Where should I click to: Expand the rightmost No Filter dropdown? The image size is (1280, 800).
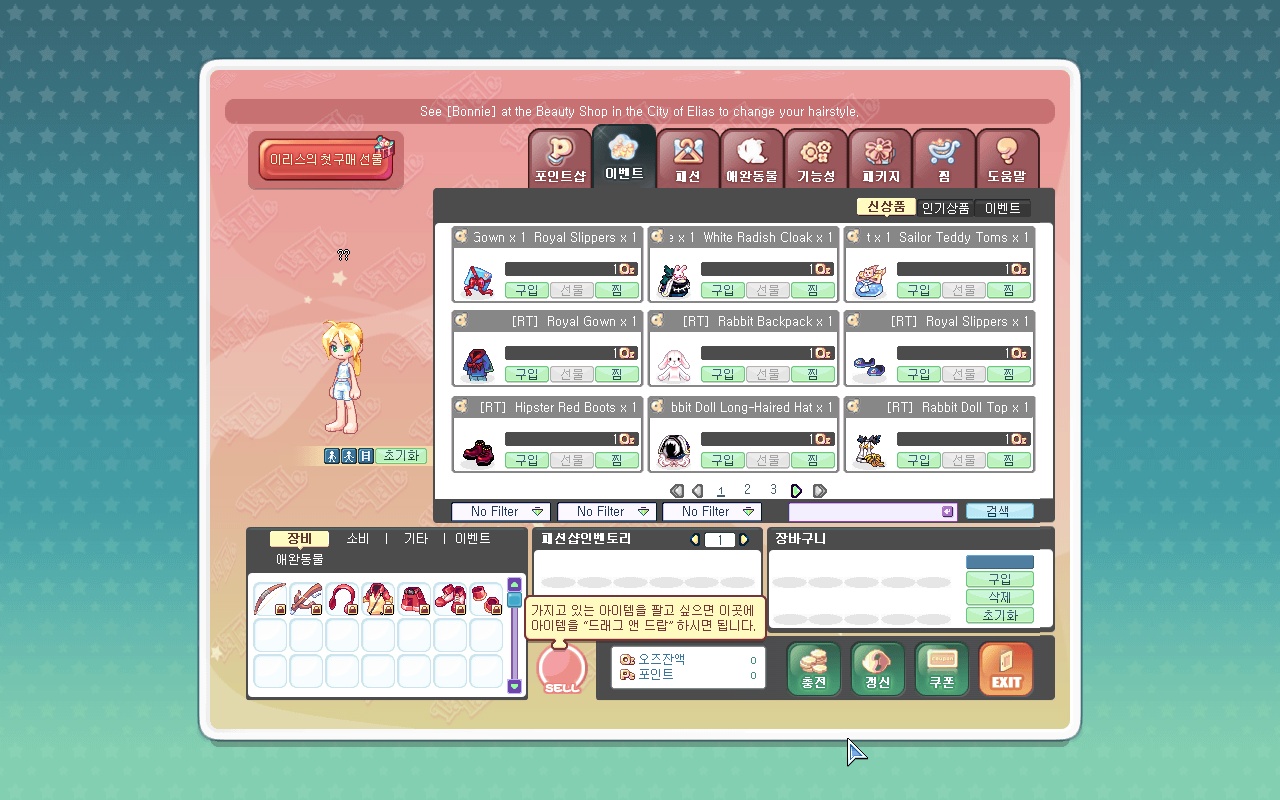click(712, 512)
